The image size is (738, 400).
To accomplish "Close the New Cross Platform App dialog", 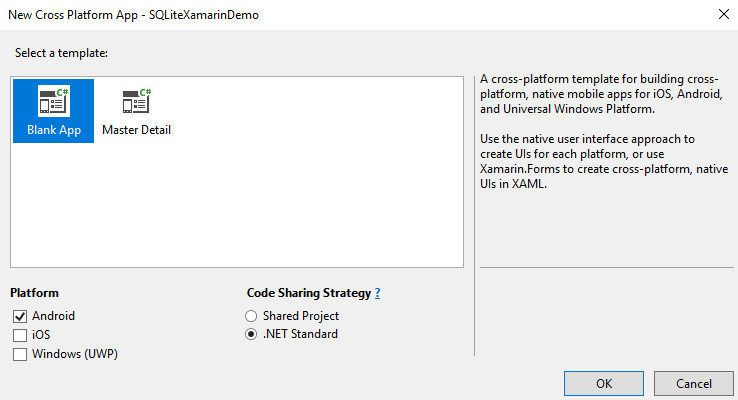I will point(724,15).
